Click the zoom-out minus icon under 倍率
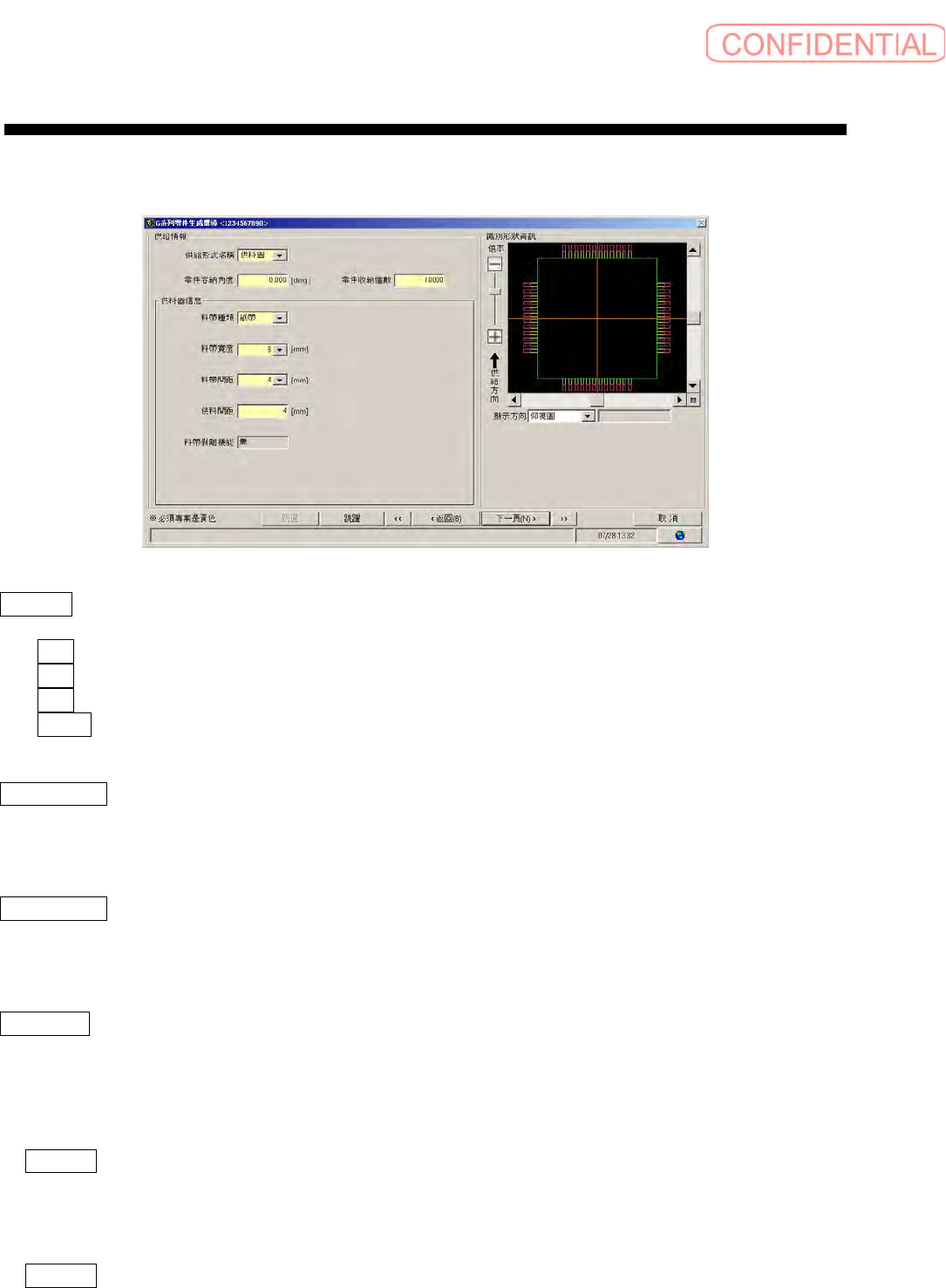This screenshot has height=1288, width=946. click(x=494, y=264)
